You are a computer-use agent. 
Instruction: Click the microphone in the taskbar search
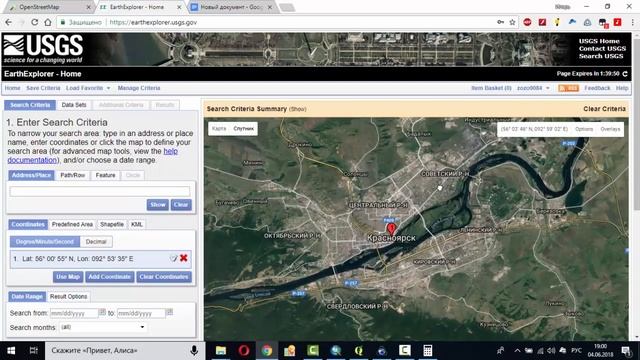click(194, 351)
